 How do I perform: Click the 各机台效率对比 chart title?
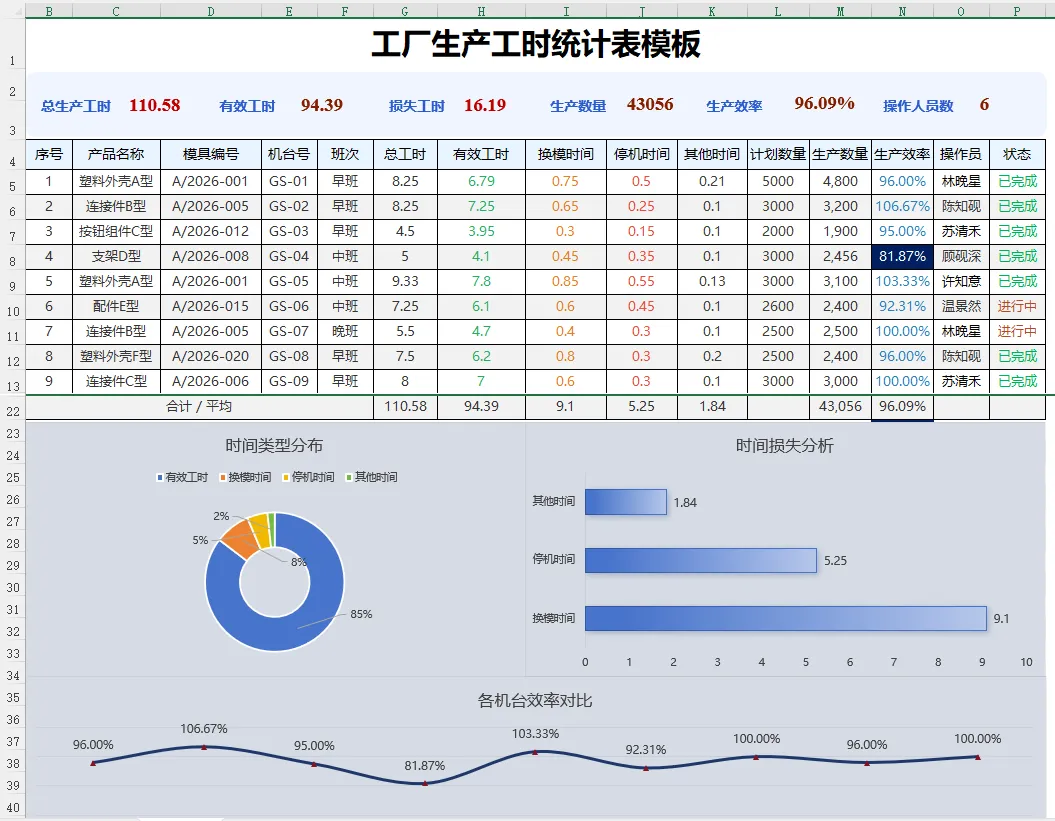tap(535, 701)
